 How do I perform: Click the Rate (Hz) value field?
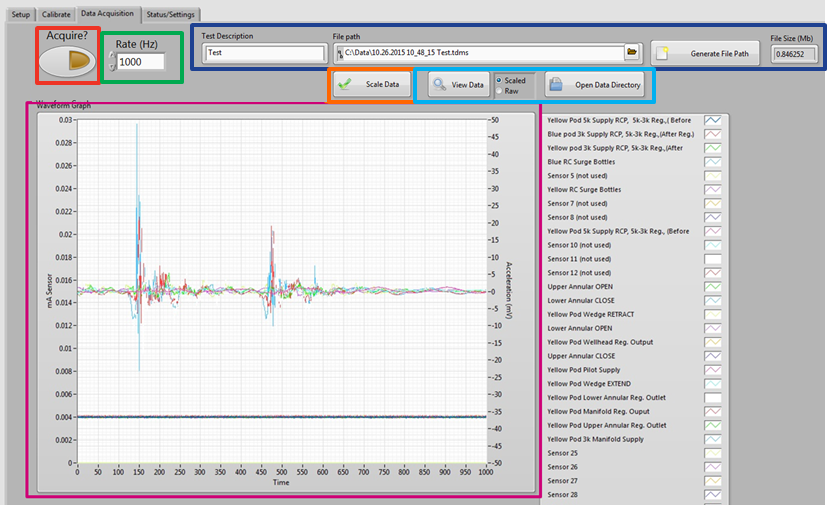pos(140,62)
